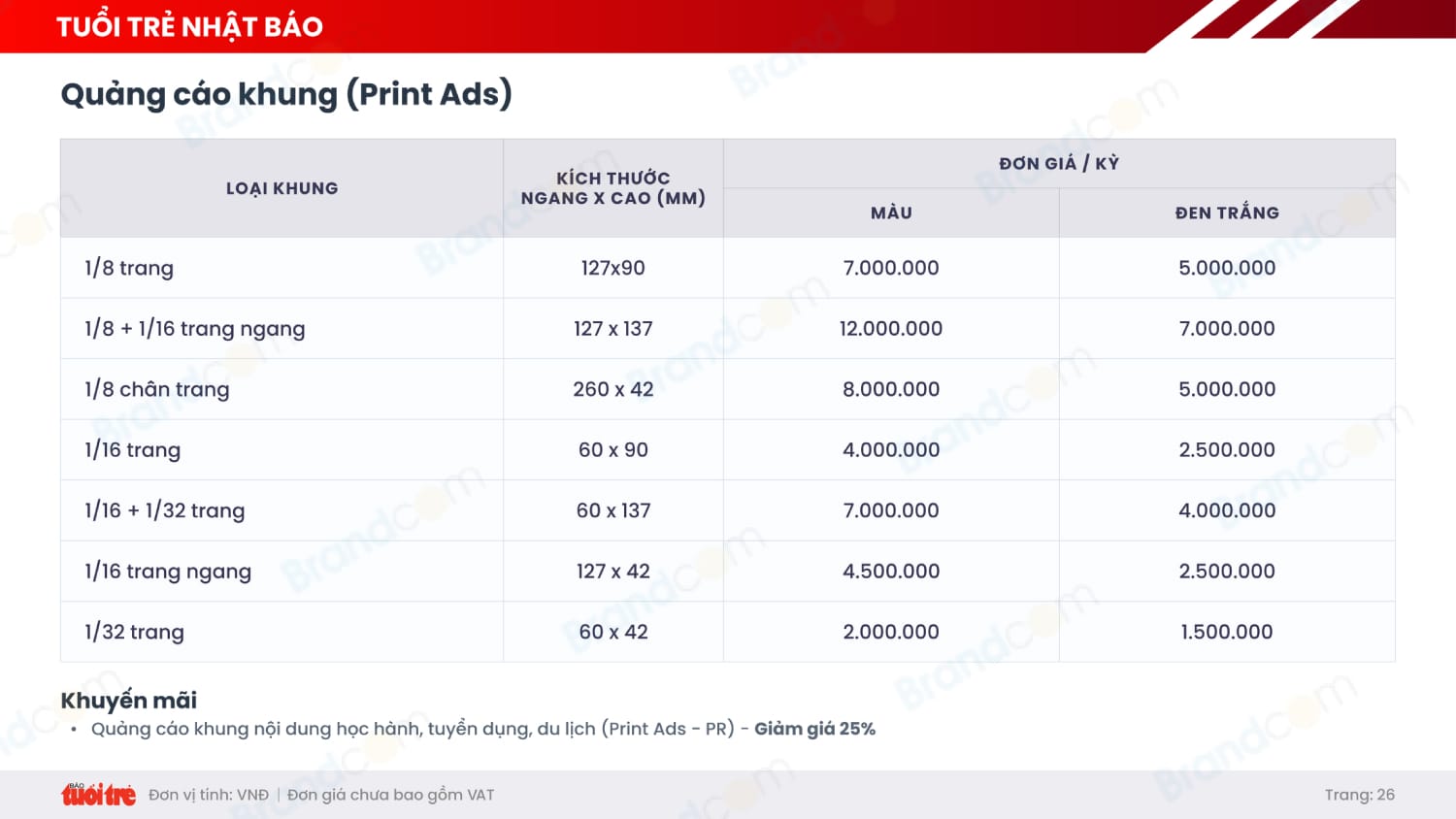Click the Tuổi Trẻ logo in footer
This screenshot has width=1456, height=819.
(98, 795)
